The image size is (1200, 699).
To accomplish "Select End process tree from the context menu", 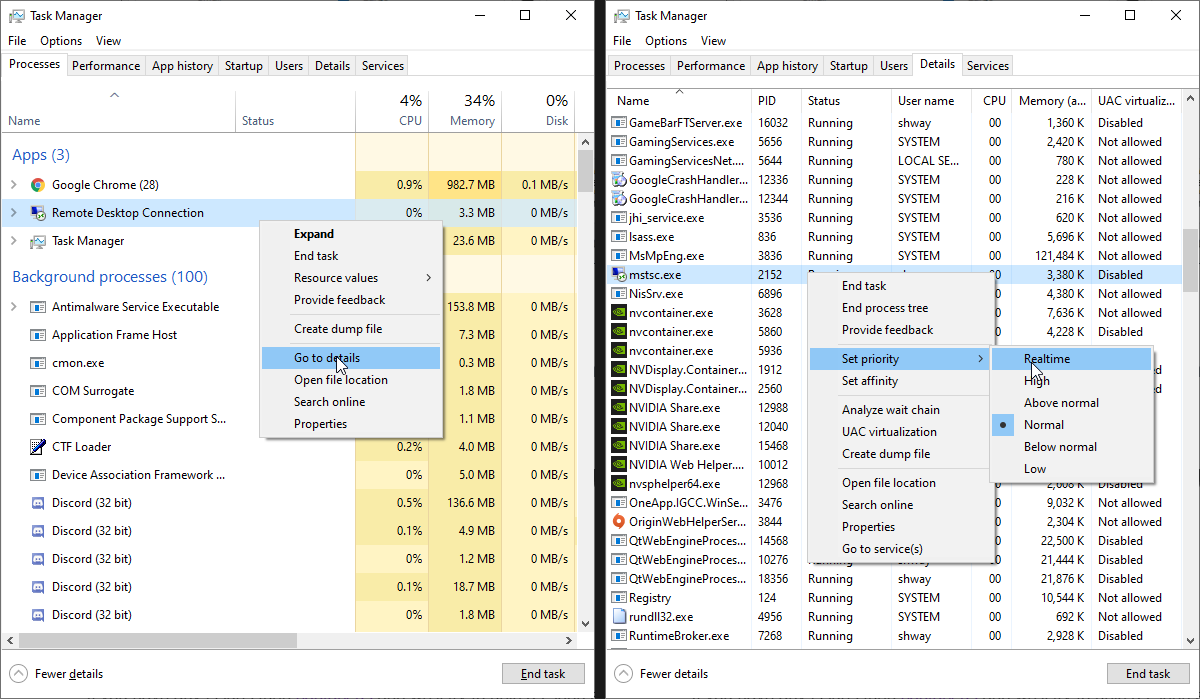I will pyautogui.click(x=900, y=308).
